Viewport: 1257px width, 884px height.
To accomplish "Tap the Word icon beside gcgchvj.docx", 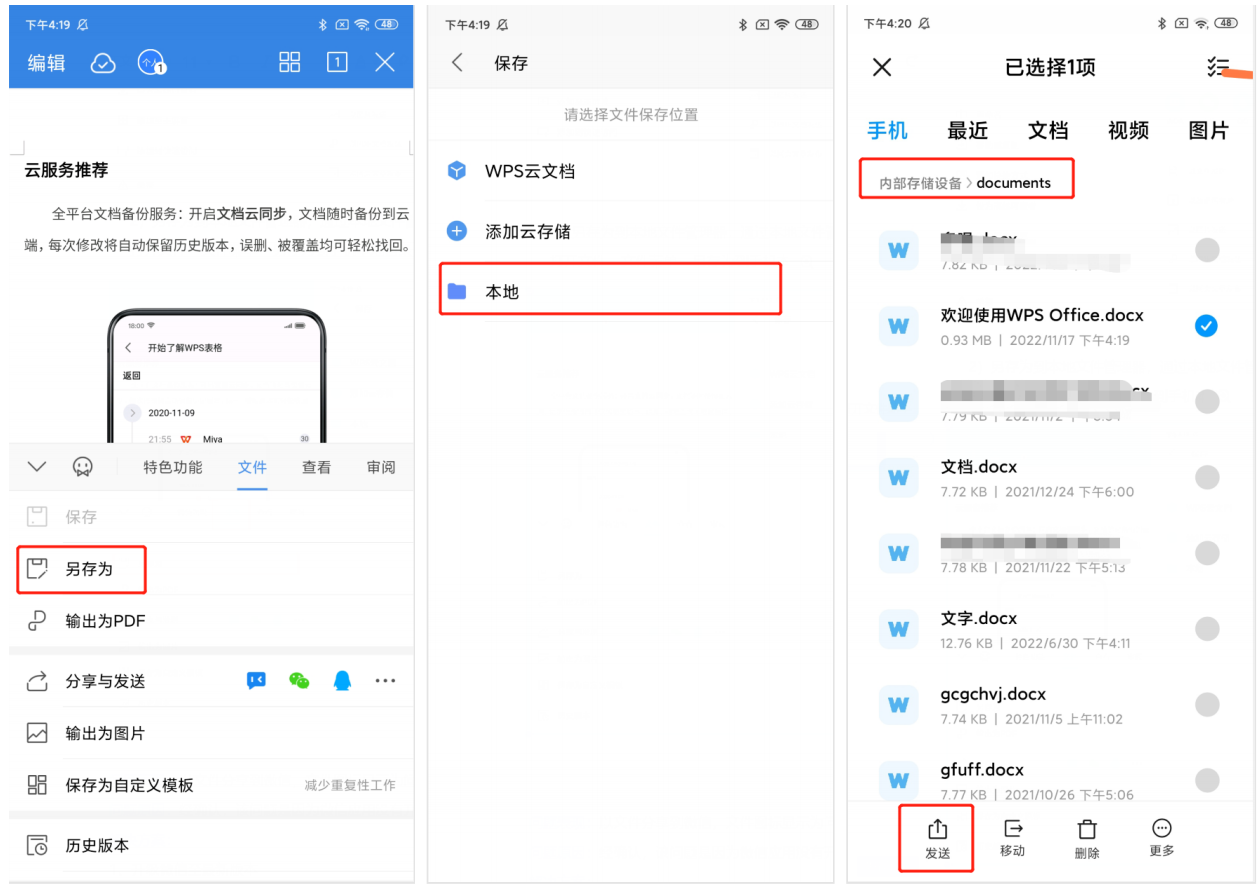I will [898, 705].
